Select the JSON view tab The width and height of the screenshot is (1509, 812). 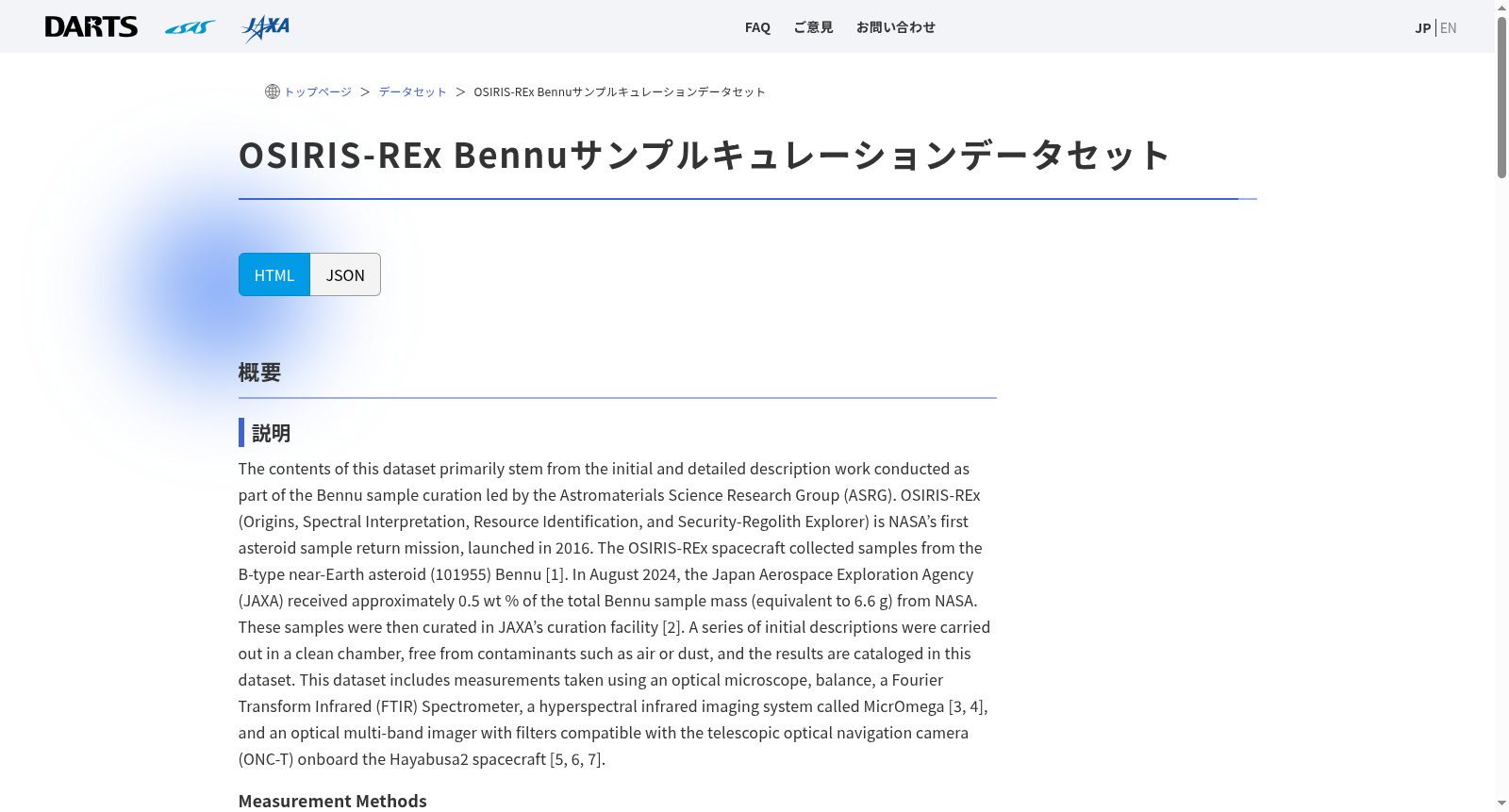345,274
